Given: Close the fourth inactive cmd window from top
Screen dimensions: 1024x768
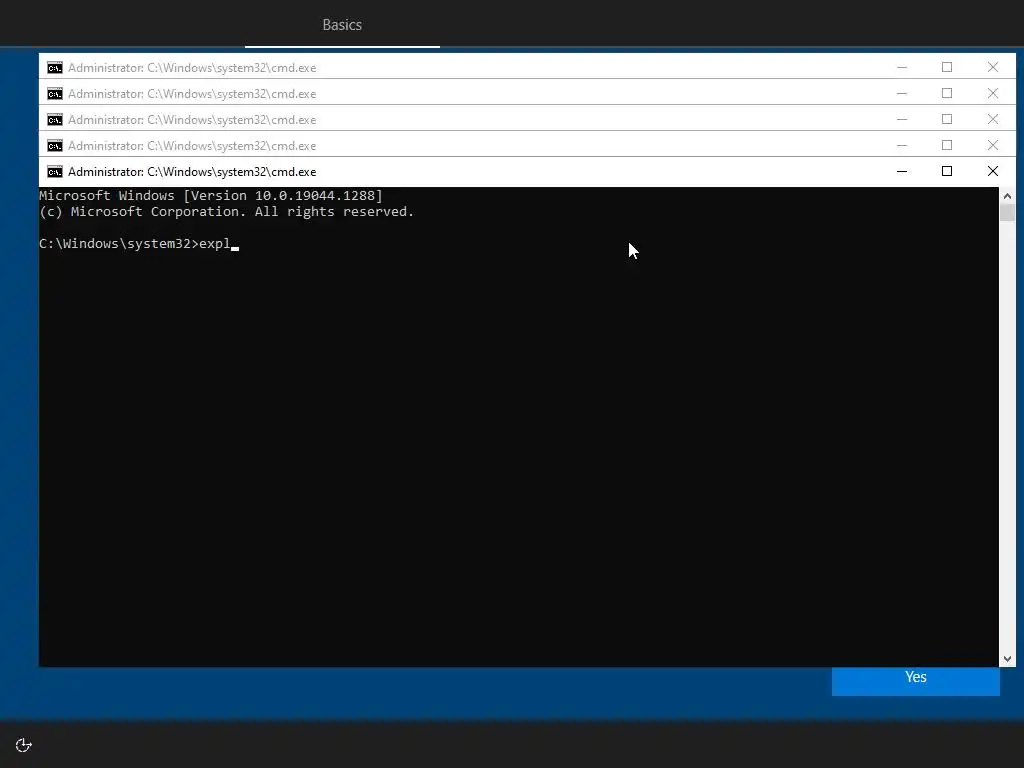Looking at the screenshot, I should pos(993,145).
